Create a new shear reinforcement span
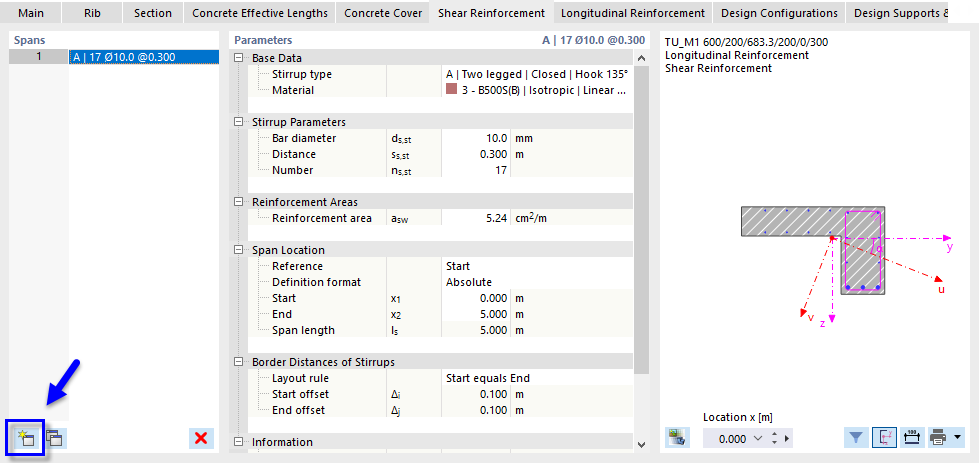 pos(25,438)
